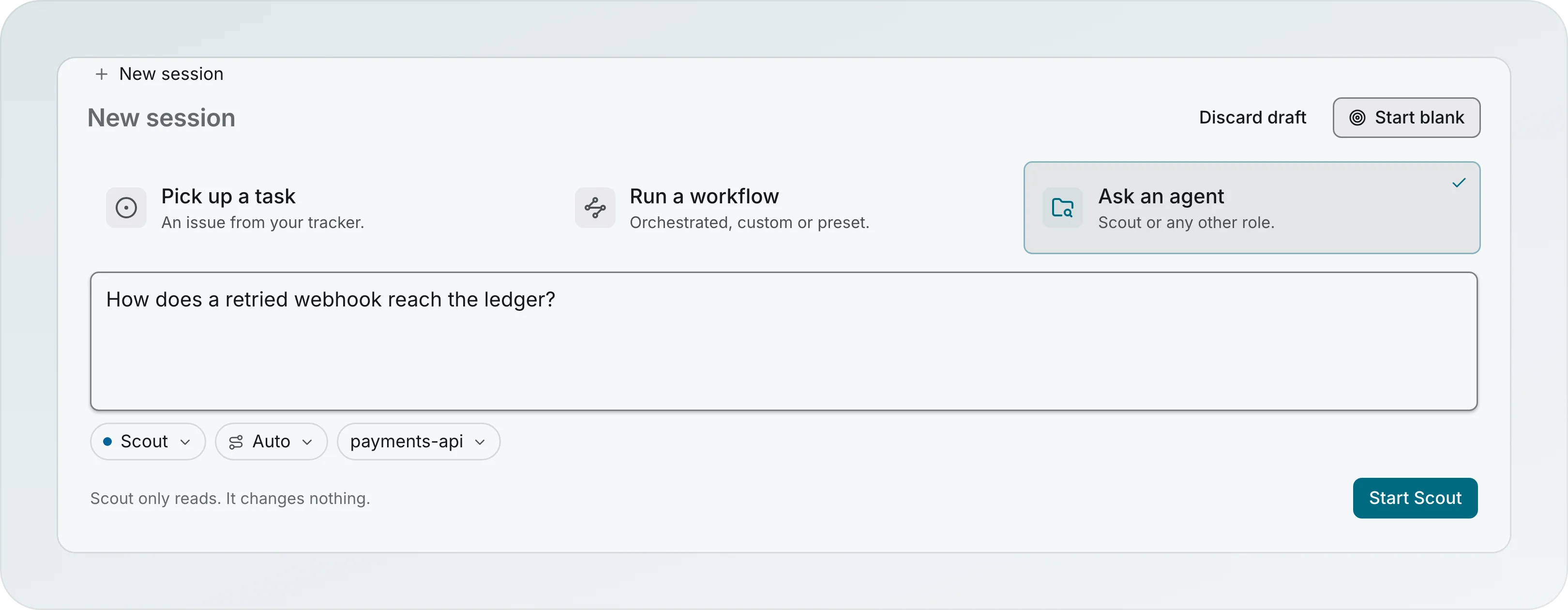Click the text 'Scout only reads. It changes nothing.'
The width and height of the screenshot is (1568, 610).
(x=230, y=499)
